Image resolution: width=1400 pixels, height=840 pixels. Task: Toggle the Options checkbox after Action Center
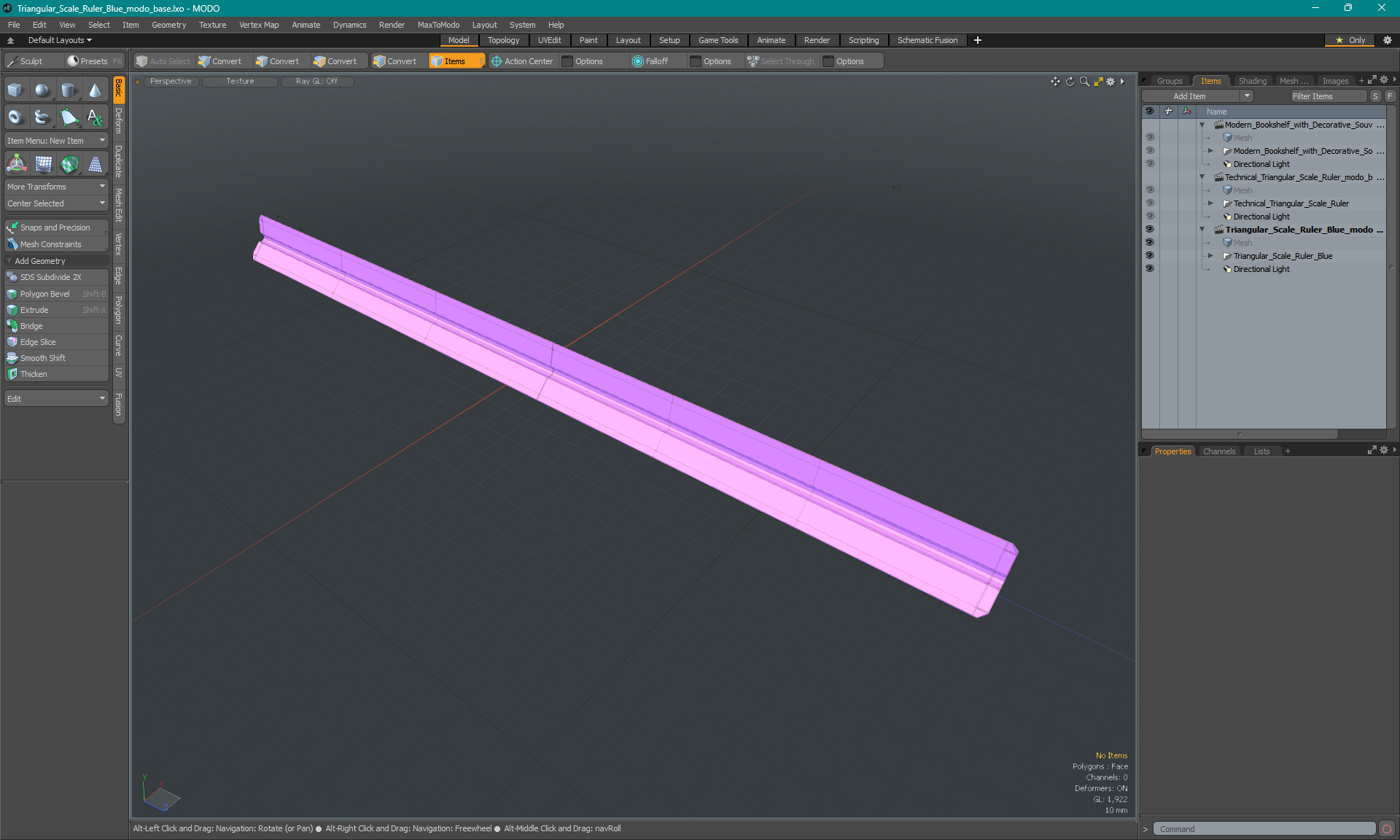(x=567, y=61)
